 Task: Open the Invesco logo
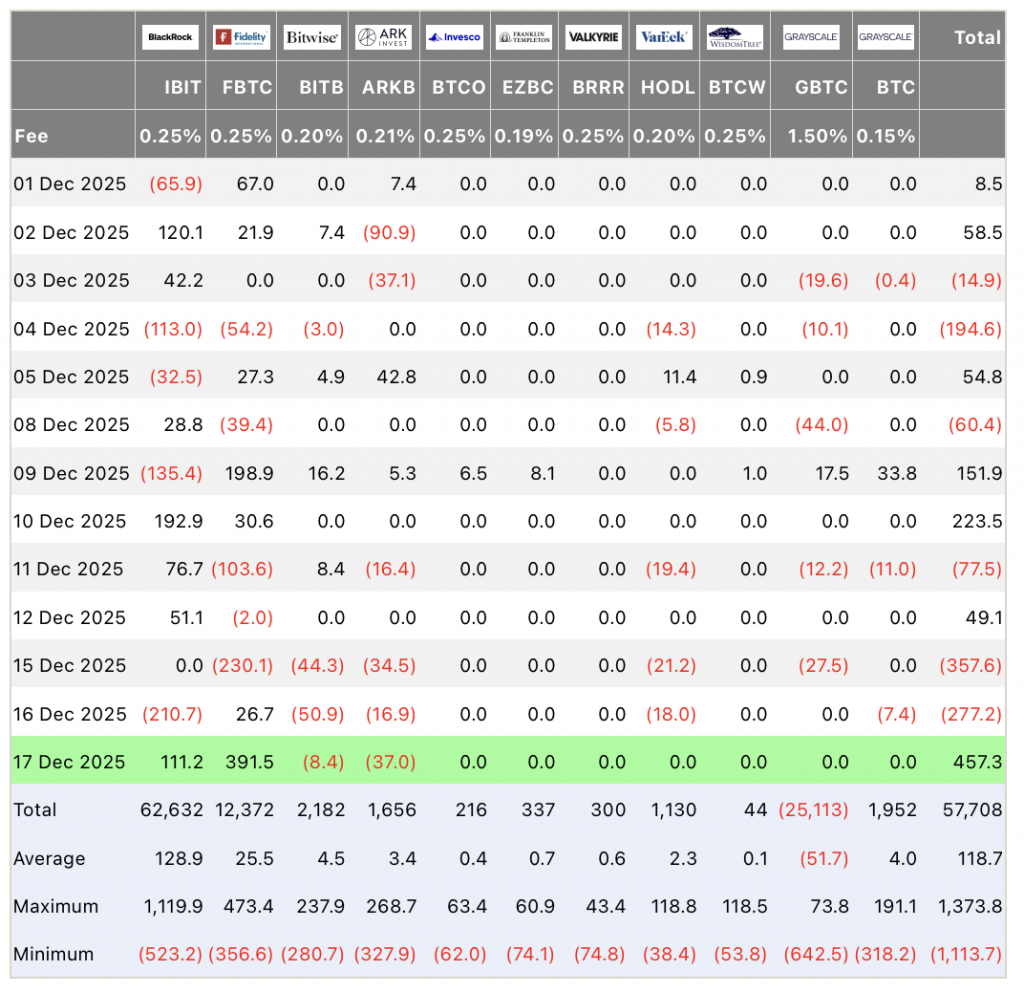[x=454, y=37]
